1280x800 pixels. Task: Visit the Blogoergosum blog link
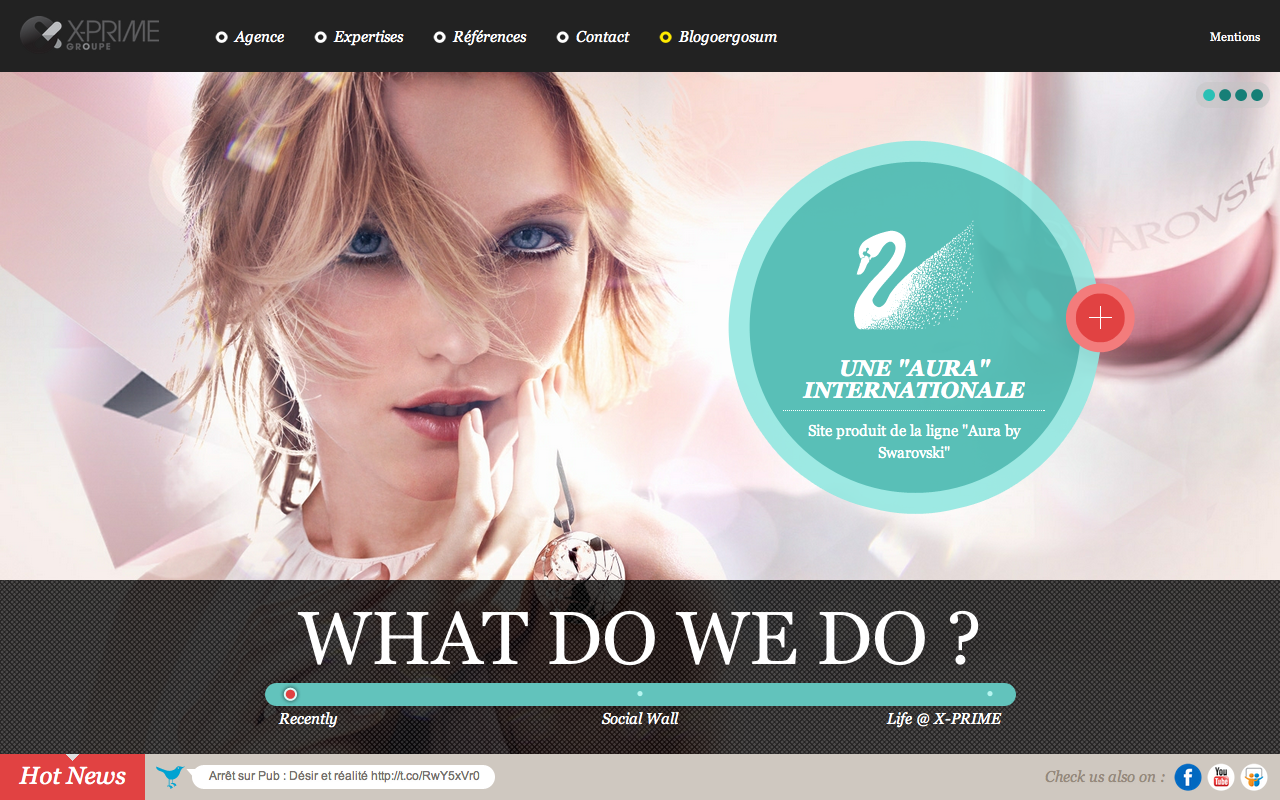click(x=718, y=37)
